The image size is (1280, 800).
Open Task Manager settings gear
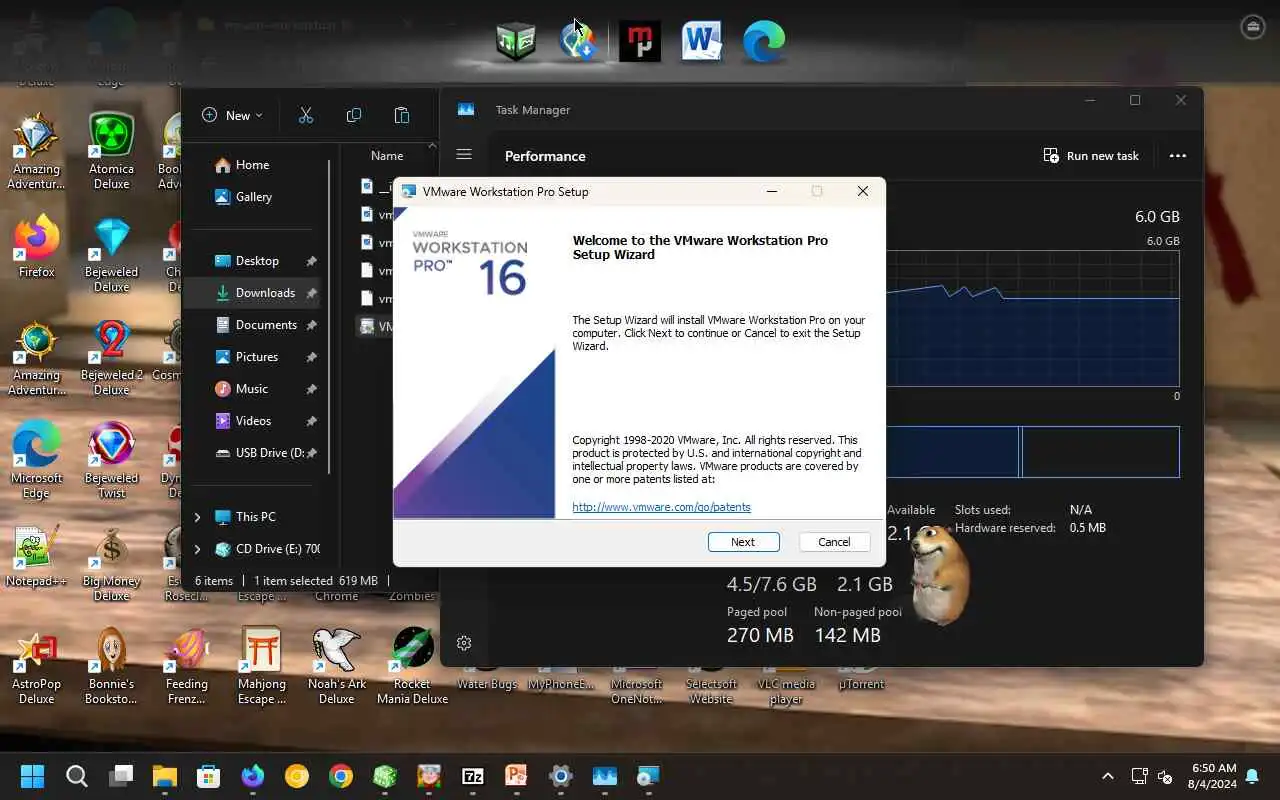coord(464,643)
